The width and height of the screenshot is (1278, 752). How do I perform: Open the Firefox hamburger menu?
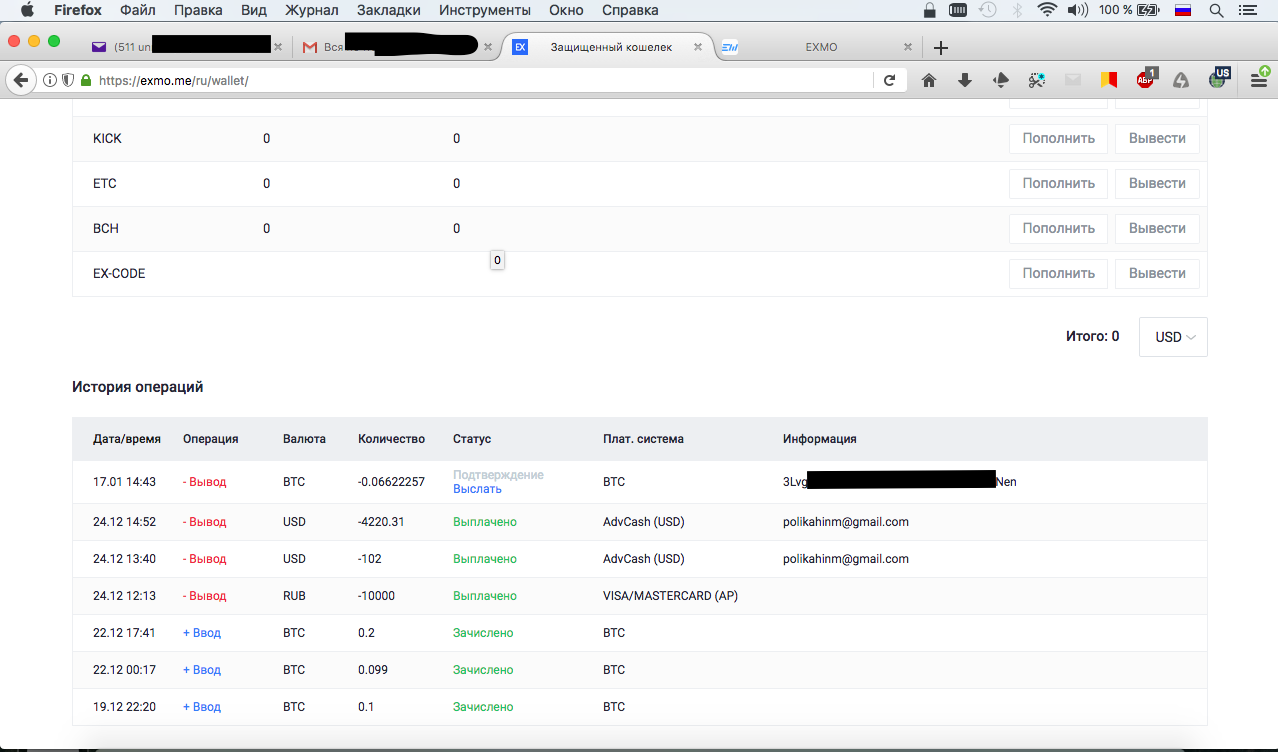pyautogui.click(x=1259, y=80)
